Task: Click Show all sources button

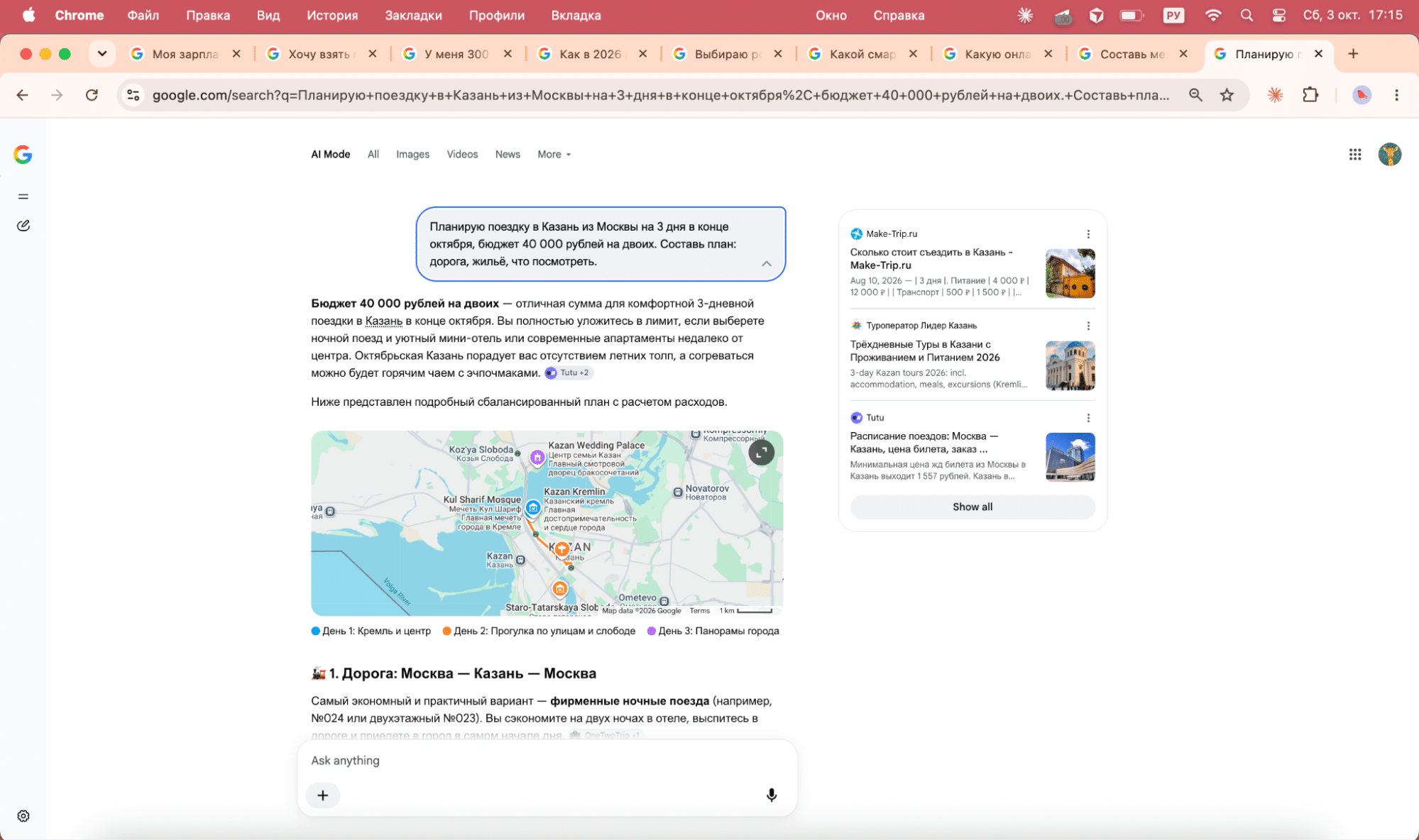Action: click(x=973, y=507)
